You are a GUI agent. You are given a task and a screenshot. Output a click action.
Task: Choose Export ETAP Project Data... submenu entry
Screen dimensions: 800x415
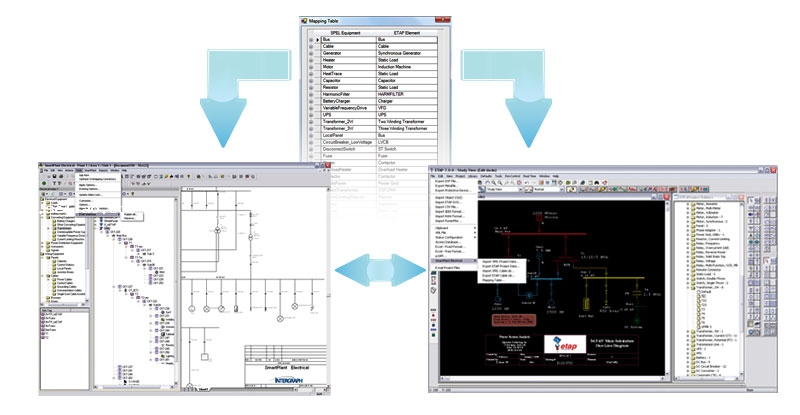[x=501, y=266]
